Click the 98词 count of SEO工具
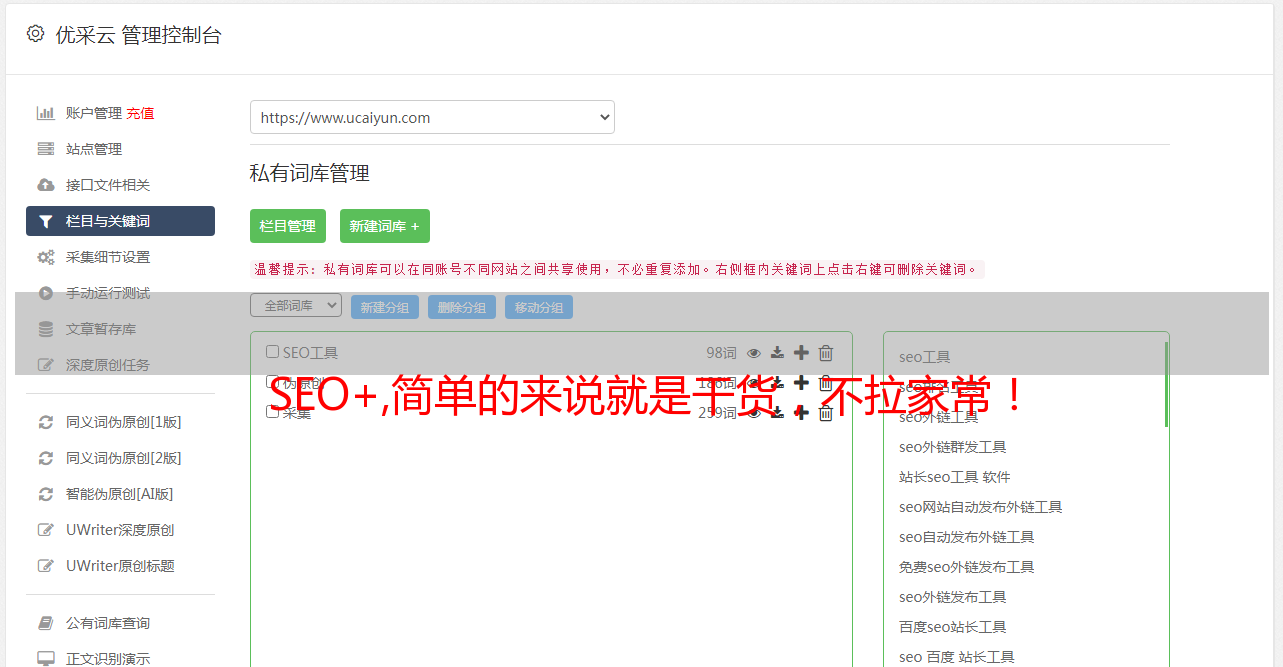The image size is (1283, 667). coord(721,352)
